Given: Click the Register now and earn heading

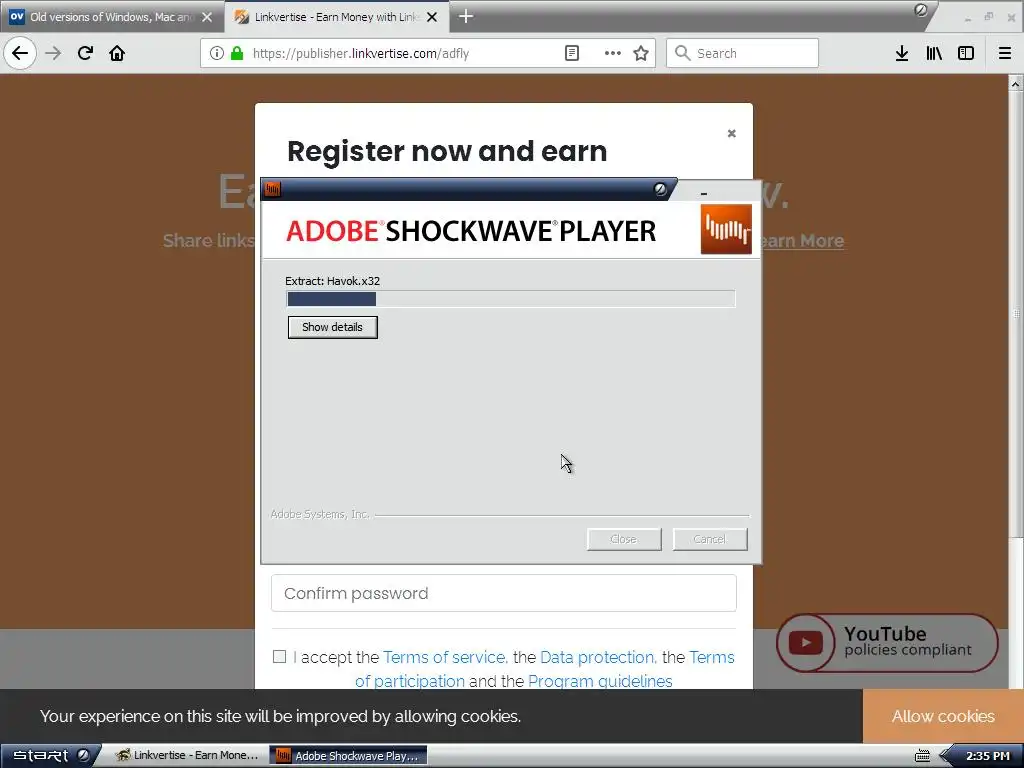Looking at the screenshot, I should pos(447,152).
